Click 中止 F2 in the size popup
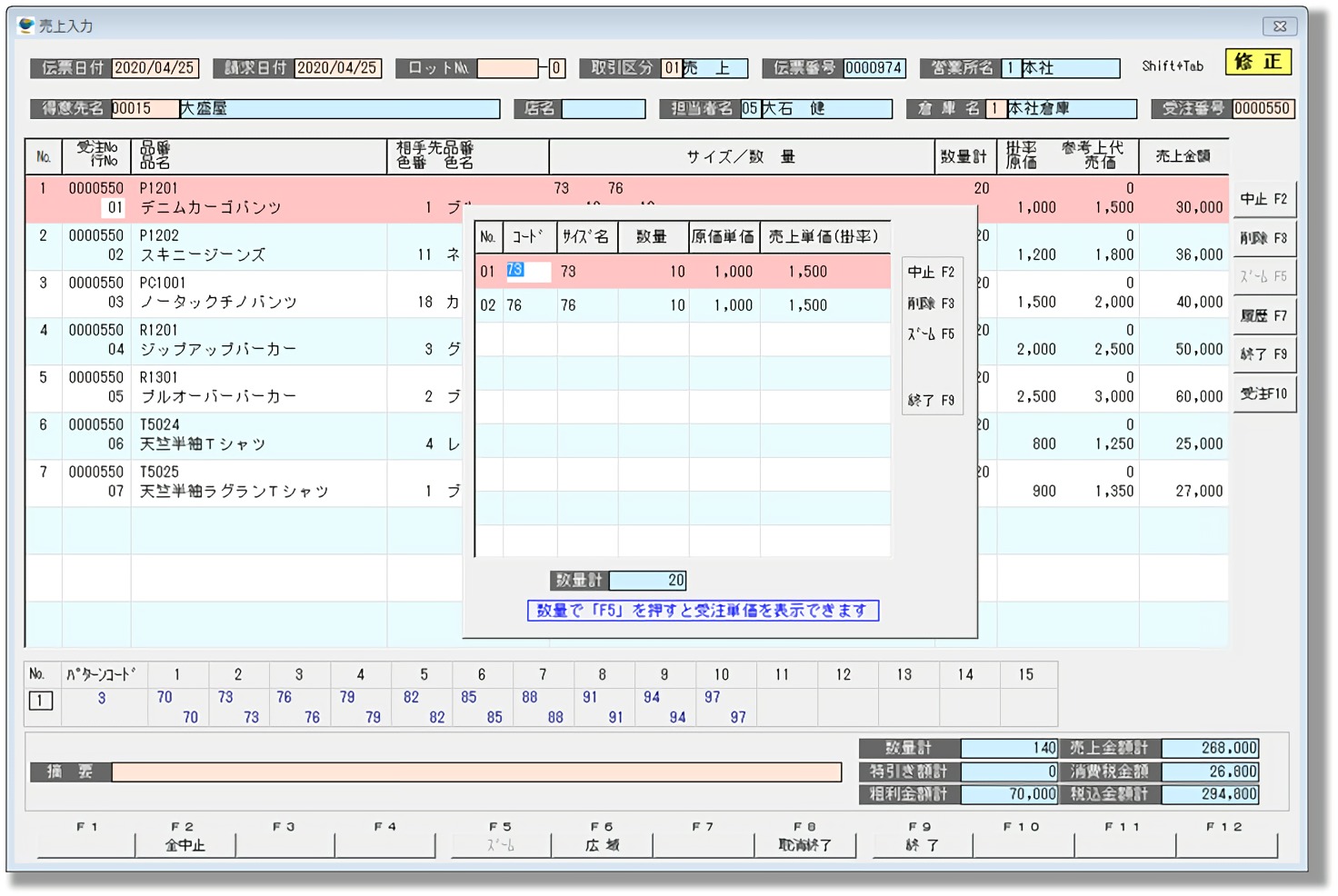This screenshot has width=1338, height=896. point(931,272)
